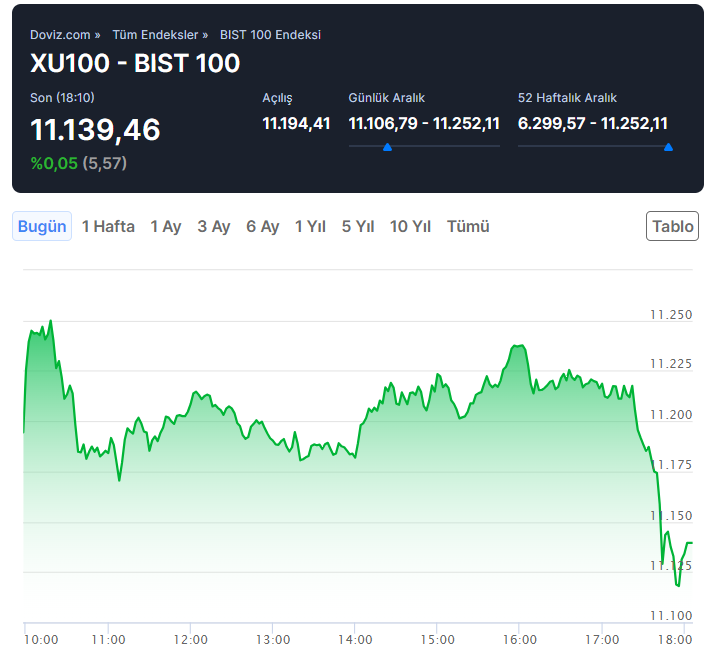The width and height of the screenshot is (706, 661).
Task: Show the 3 Ay chart range
Action: tap(214, 226)
